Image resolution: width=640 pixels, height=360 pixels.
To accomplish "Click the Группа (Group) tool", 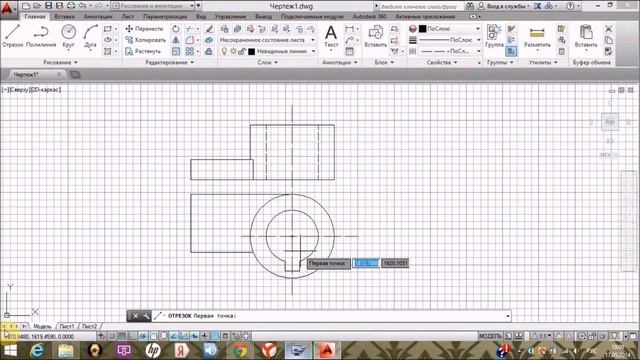I will click(494, 36).
